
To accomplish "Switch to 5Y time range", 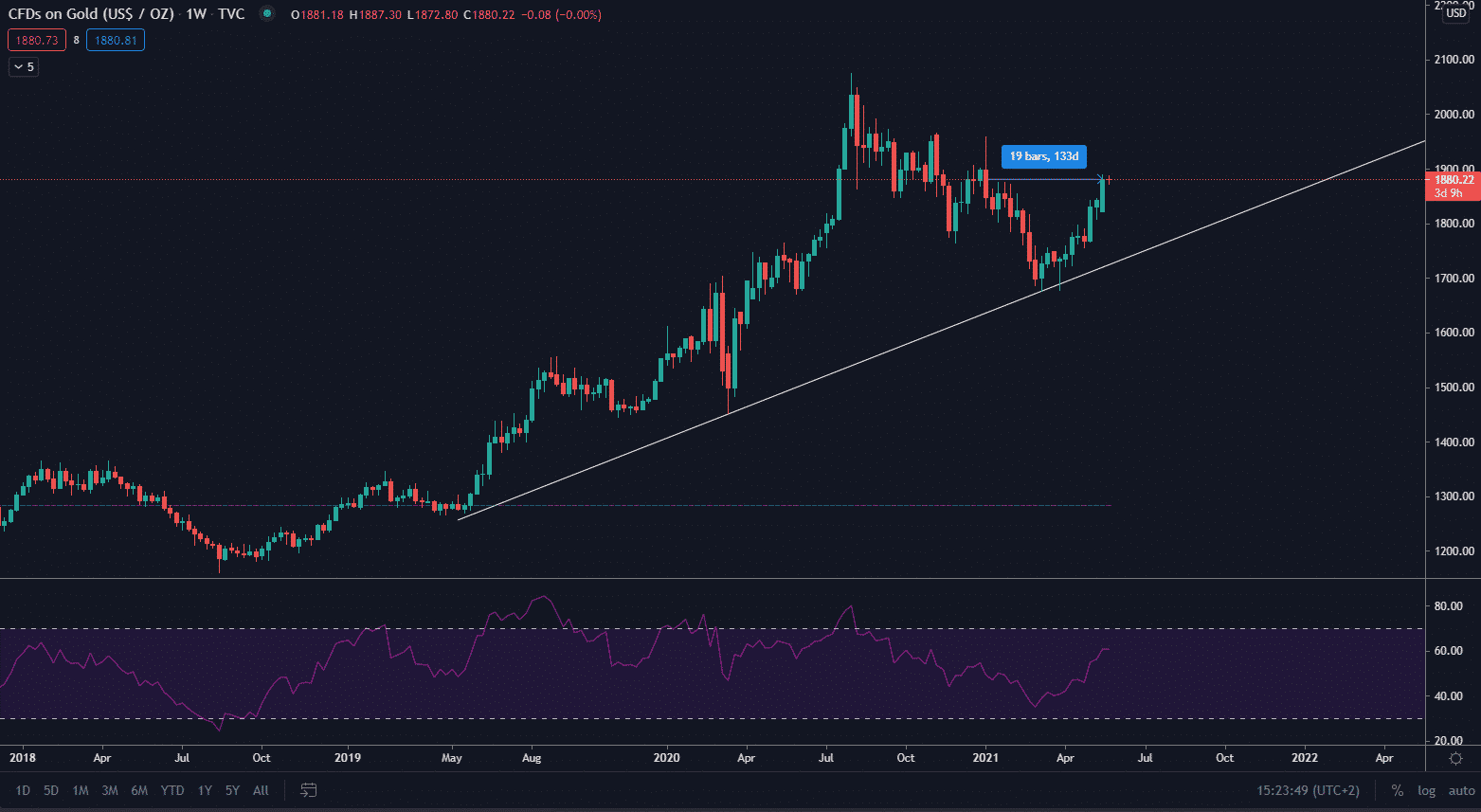I will 232,790.
